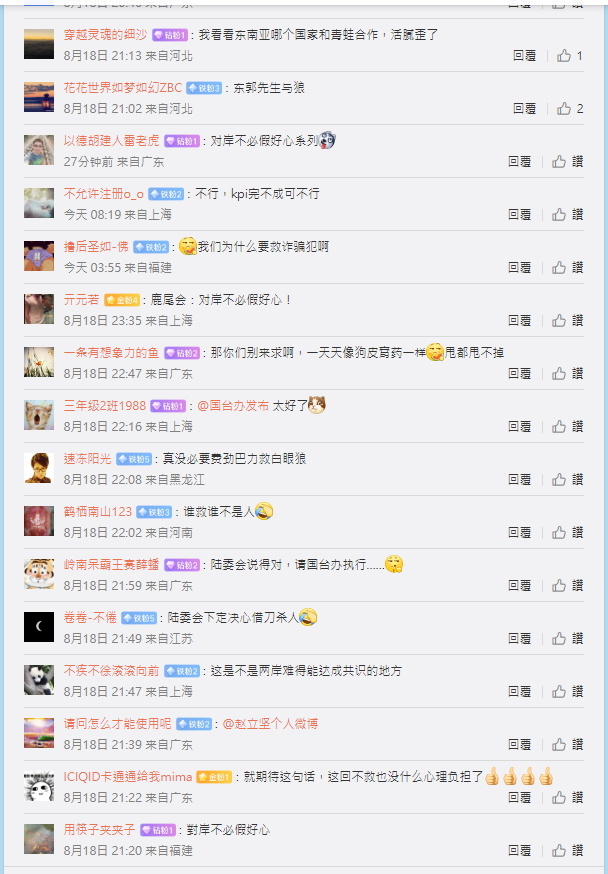Open the tiger avatar of 岭南呆霸王赛薛蟠
Screen dimensions: 608x874
(x=39, y=574)
